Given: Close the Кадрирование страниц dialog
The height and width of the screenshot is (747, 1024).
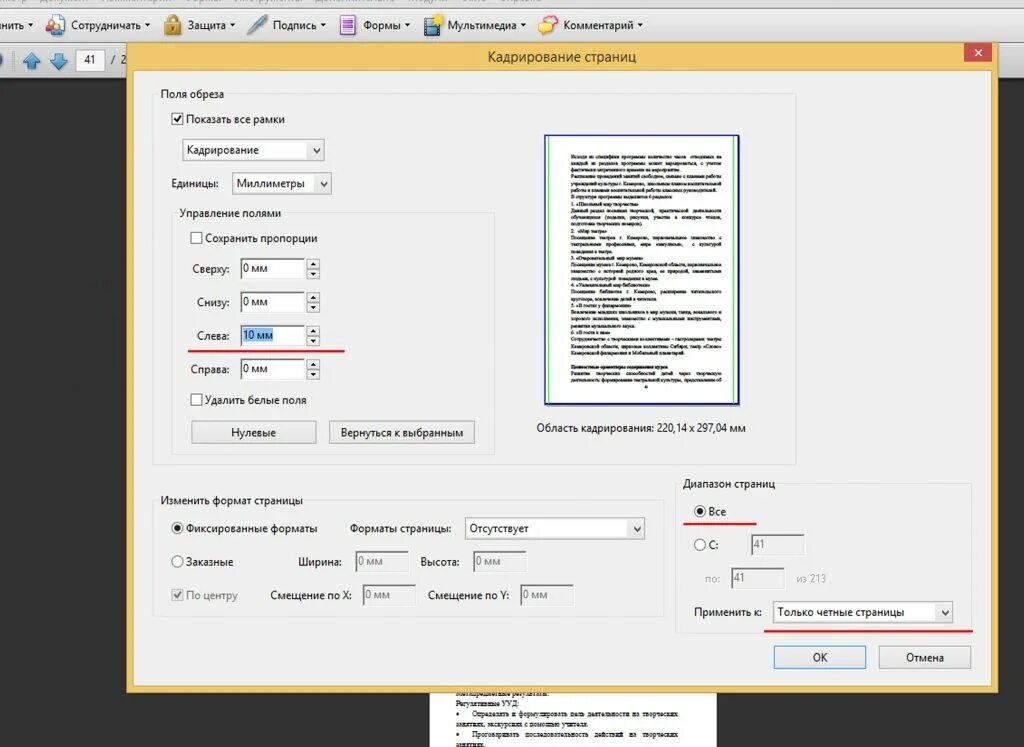Looking at the screenshot, I should [978, 53].
